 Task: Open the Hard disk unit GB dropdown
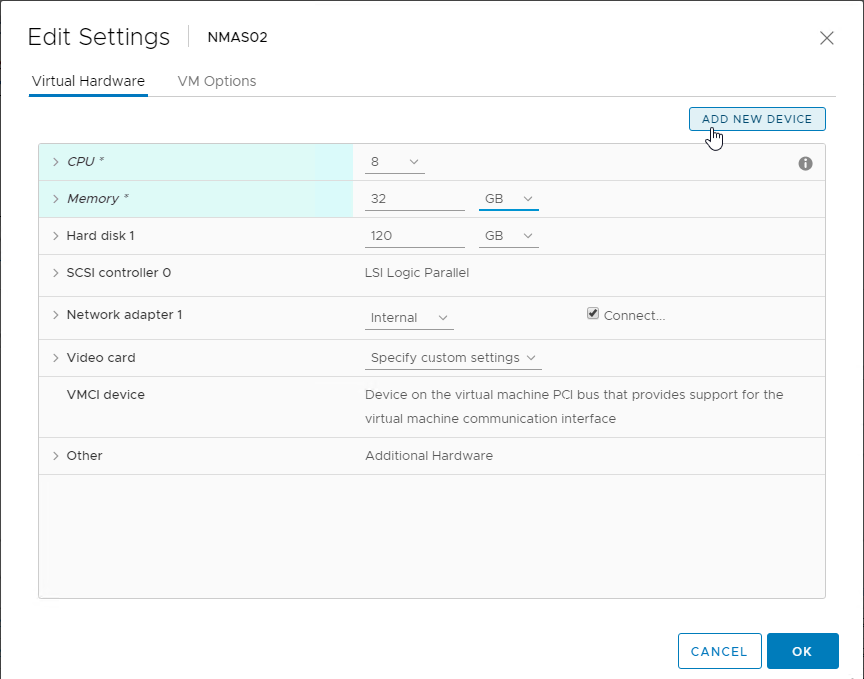tap(509, 236)
